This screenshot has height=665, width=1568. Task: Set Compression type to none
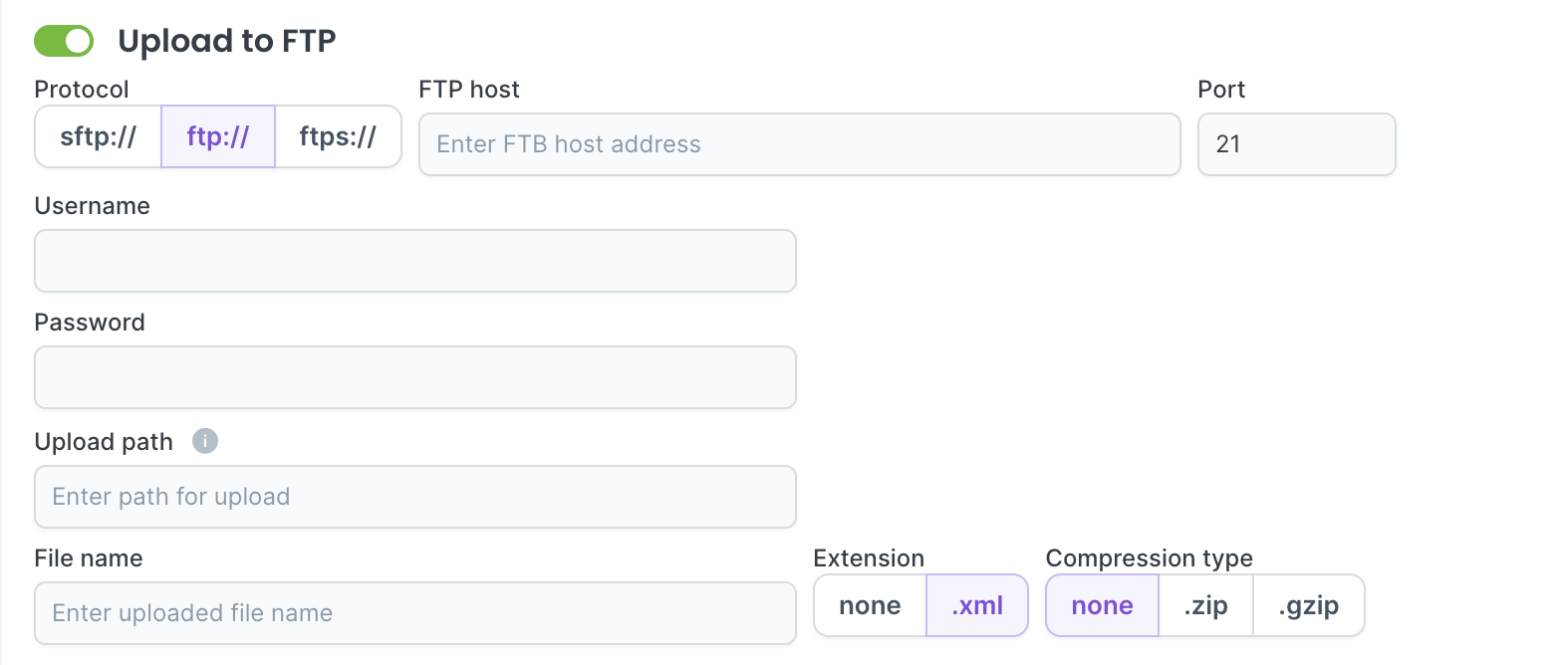pyautogui.click(x=1102, y=605)
